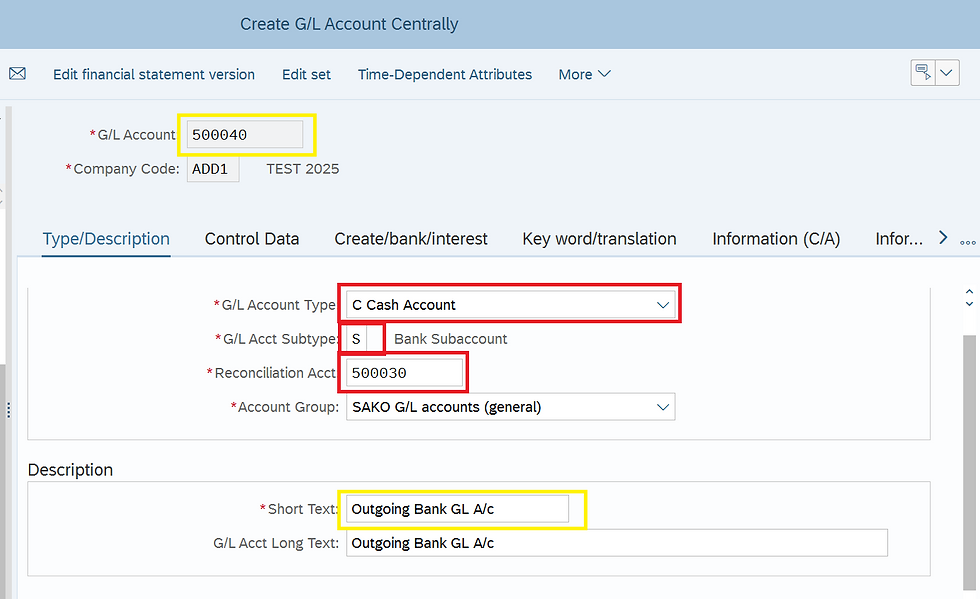
Task: Click the vertical scrollbar on the far right
Action: [966, 450]
